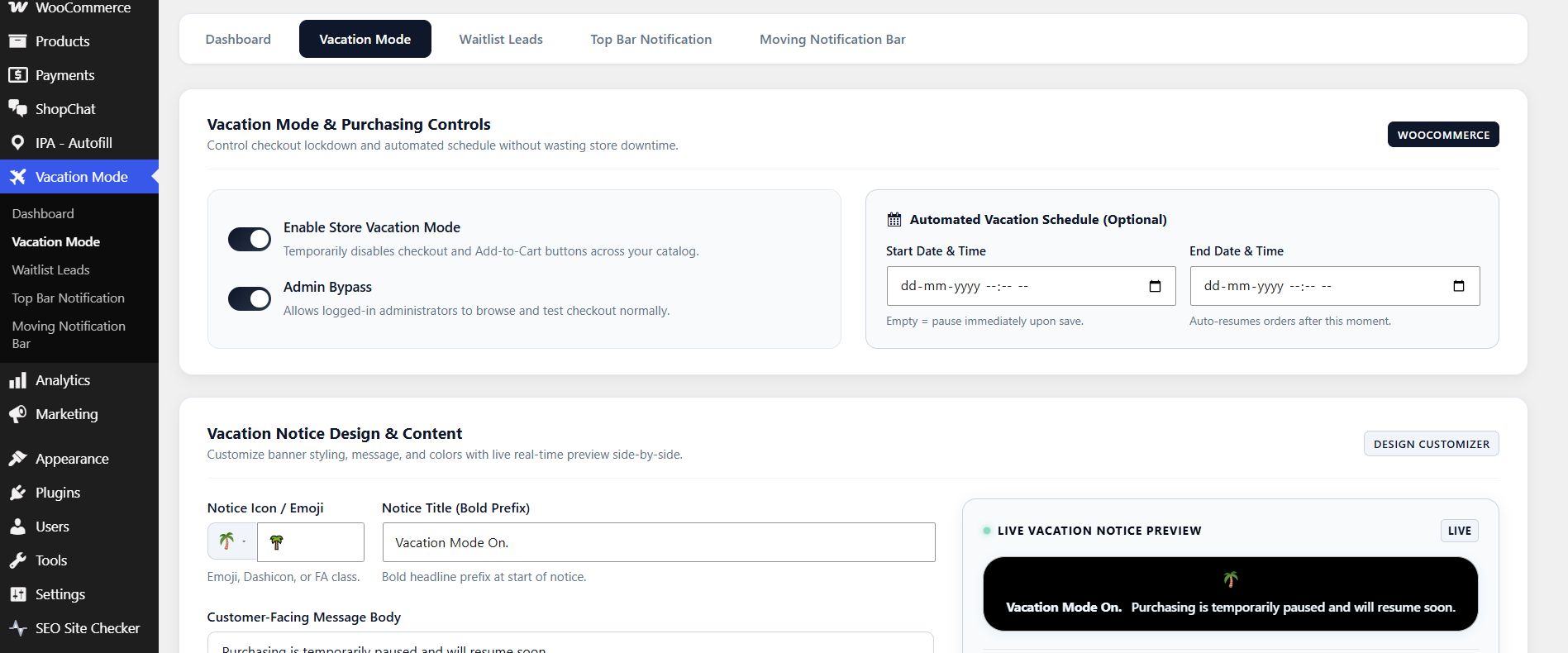This screenshot has height=653, width=1568.
Task: Click the black vacation notice preview banner
Action: point(1230,593)
